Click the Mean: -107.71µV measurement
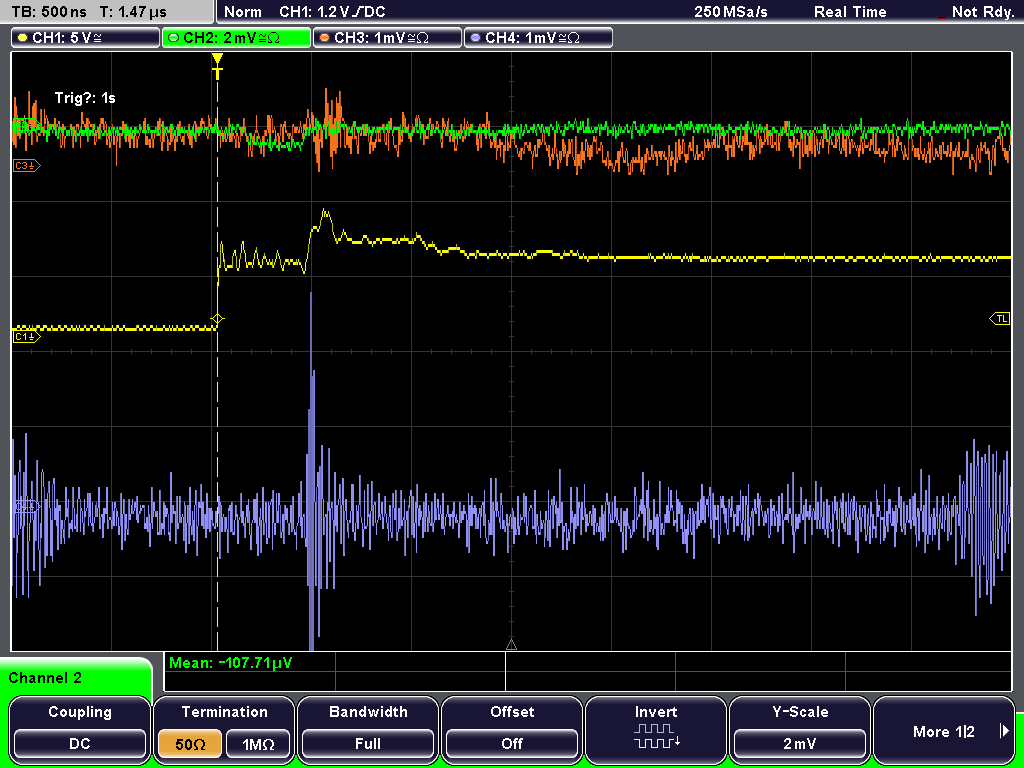 coord(231,663)
